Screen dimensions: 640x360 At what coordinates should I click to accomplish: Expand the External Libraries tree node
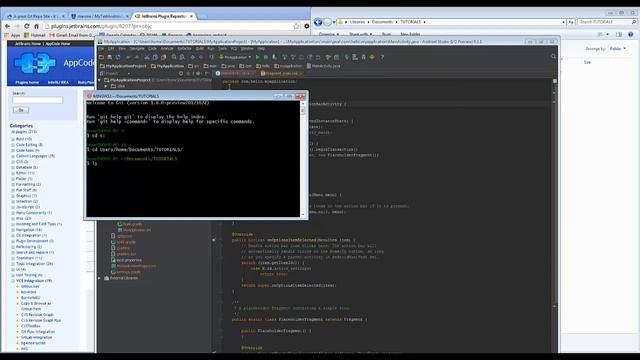(x=99, y=278)
